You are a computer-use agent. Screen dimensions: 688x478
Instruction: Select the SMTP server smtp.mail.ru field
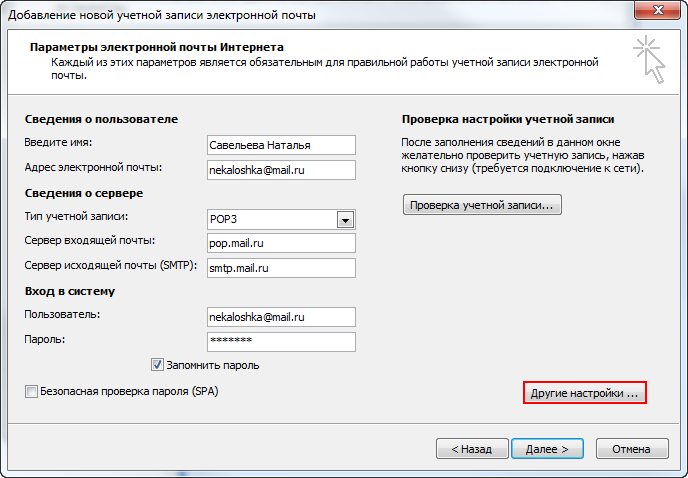281,268
